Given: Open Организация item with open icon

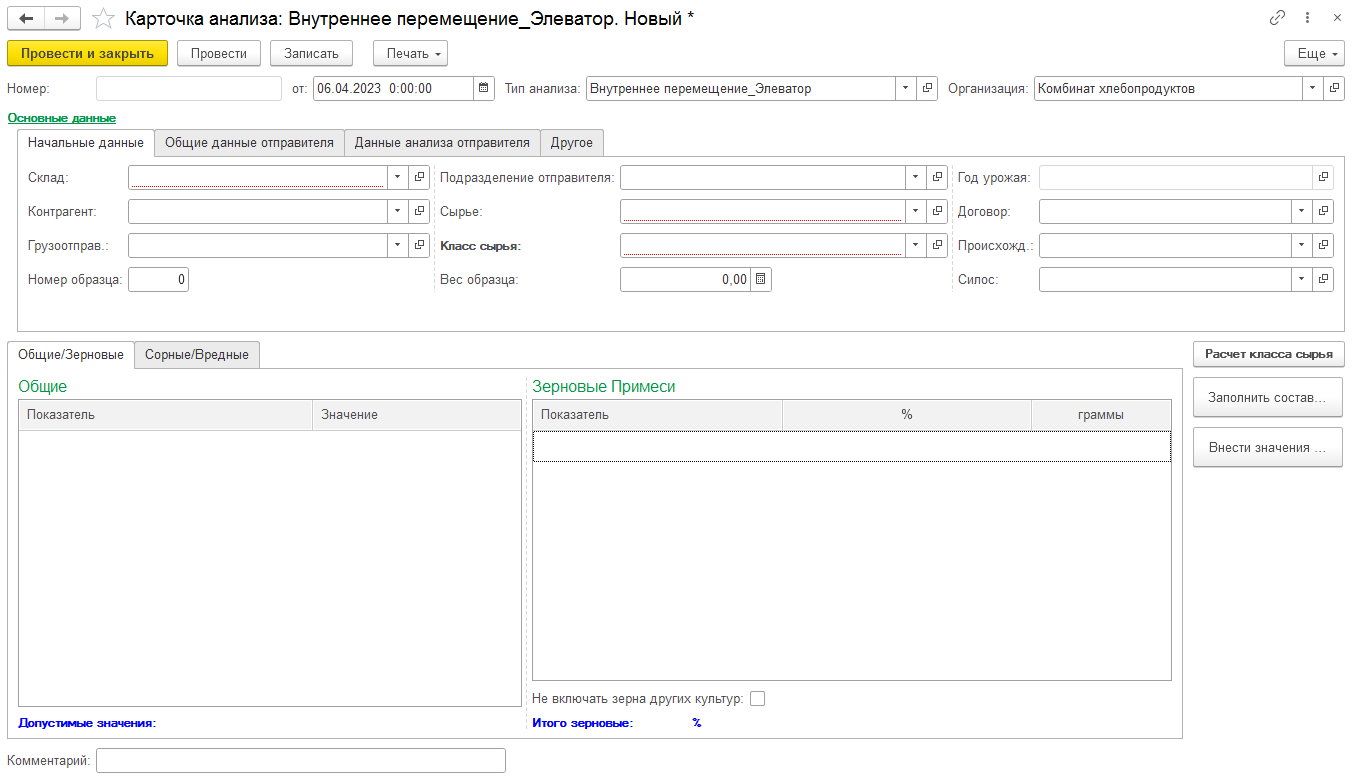Looking at the screenshot, I should (x=1334, y=88).
